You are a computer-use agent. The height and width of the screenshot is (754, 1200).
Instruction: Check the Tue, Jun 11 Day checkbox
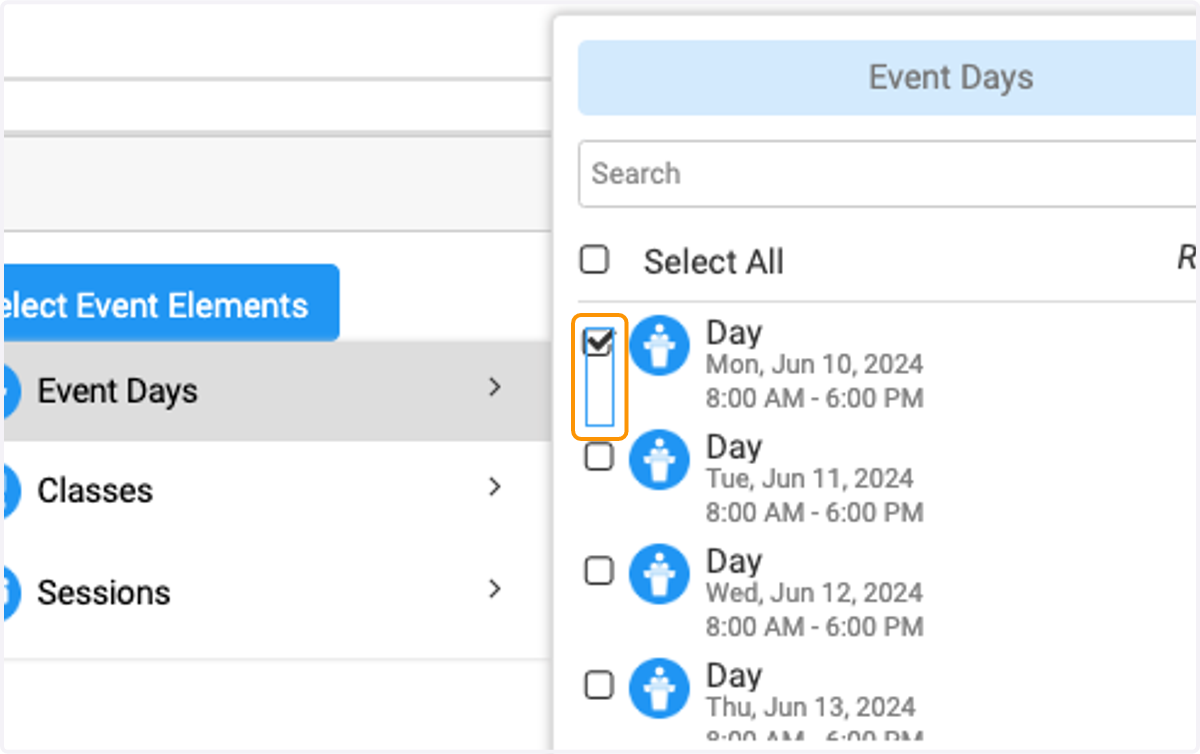click(598, 457)
